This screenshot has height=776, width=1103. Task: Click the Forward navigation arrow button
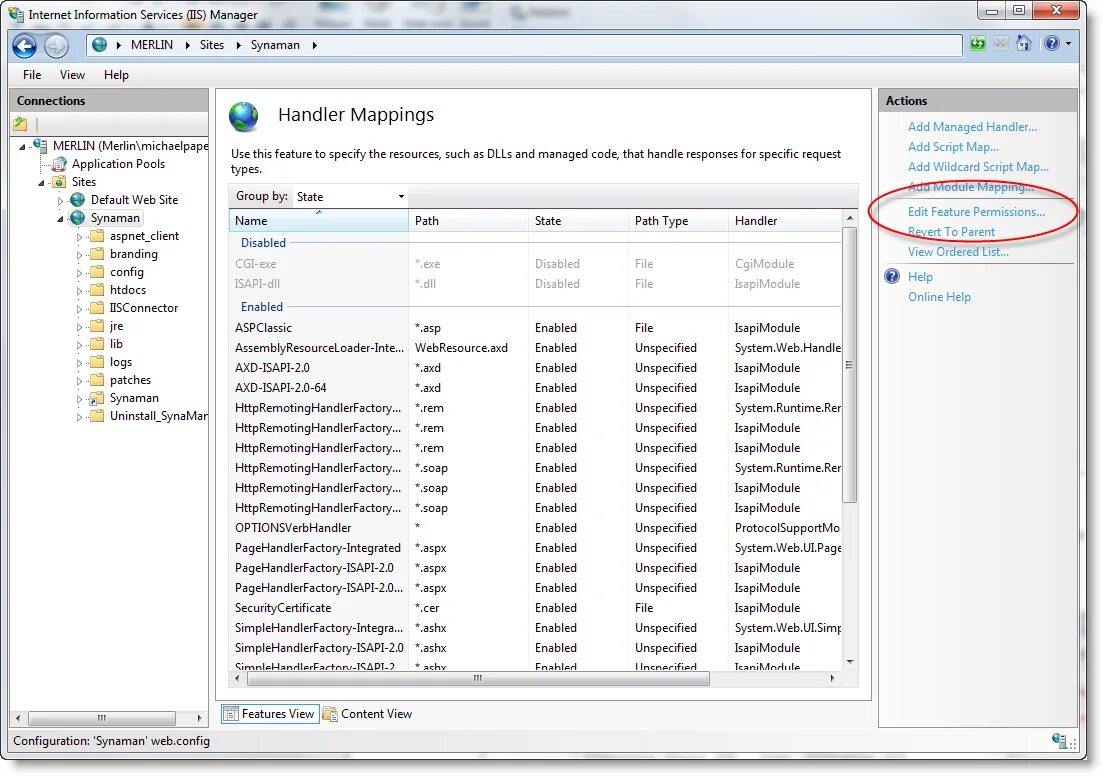click(56, 46)
